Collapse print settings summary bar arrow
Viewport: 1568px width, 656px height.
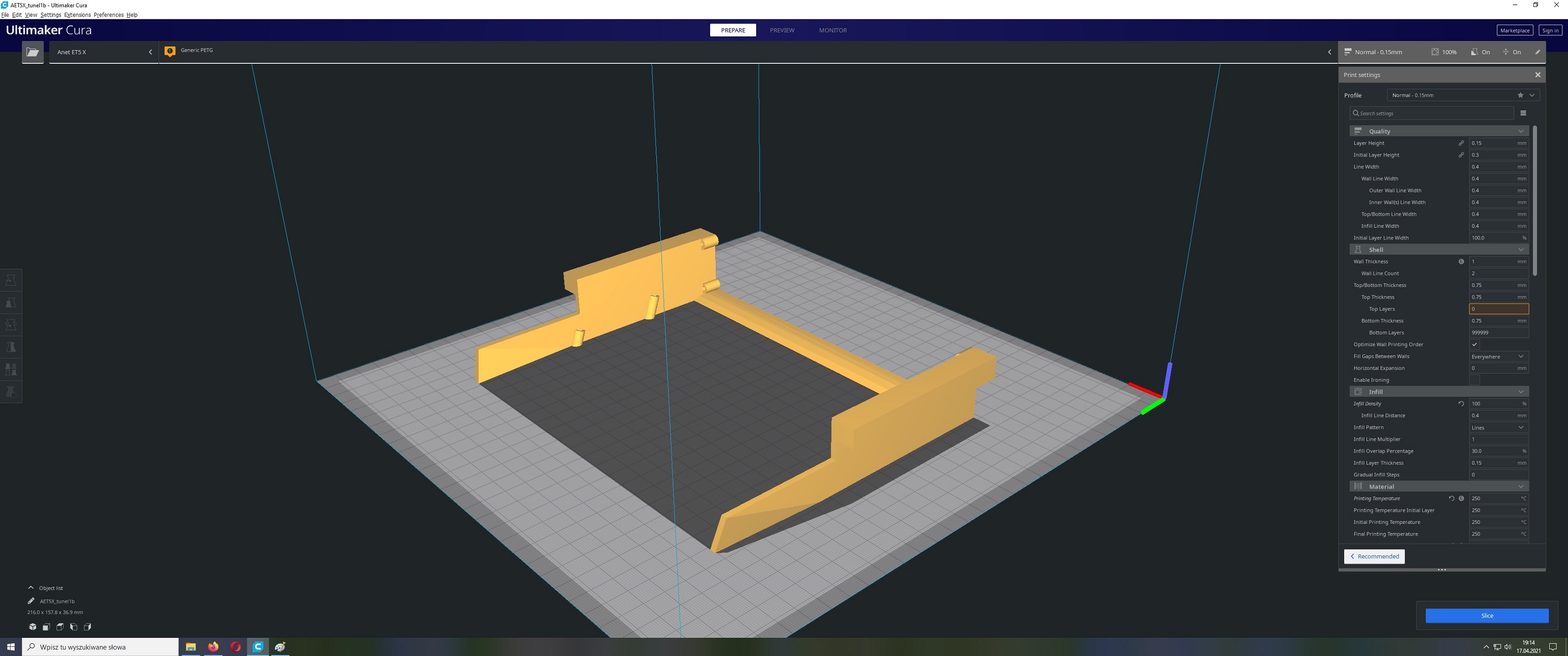[x=1329, y=52]
